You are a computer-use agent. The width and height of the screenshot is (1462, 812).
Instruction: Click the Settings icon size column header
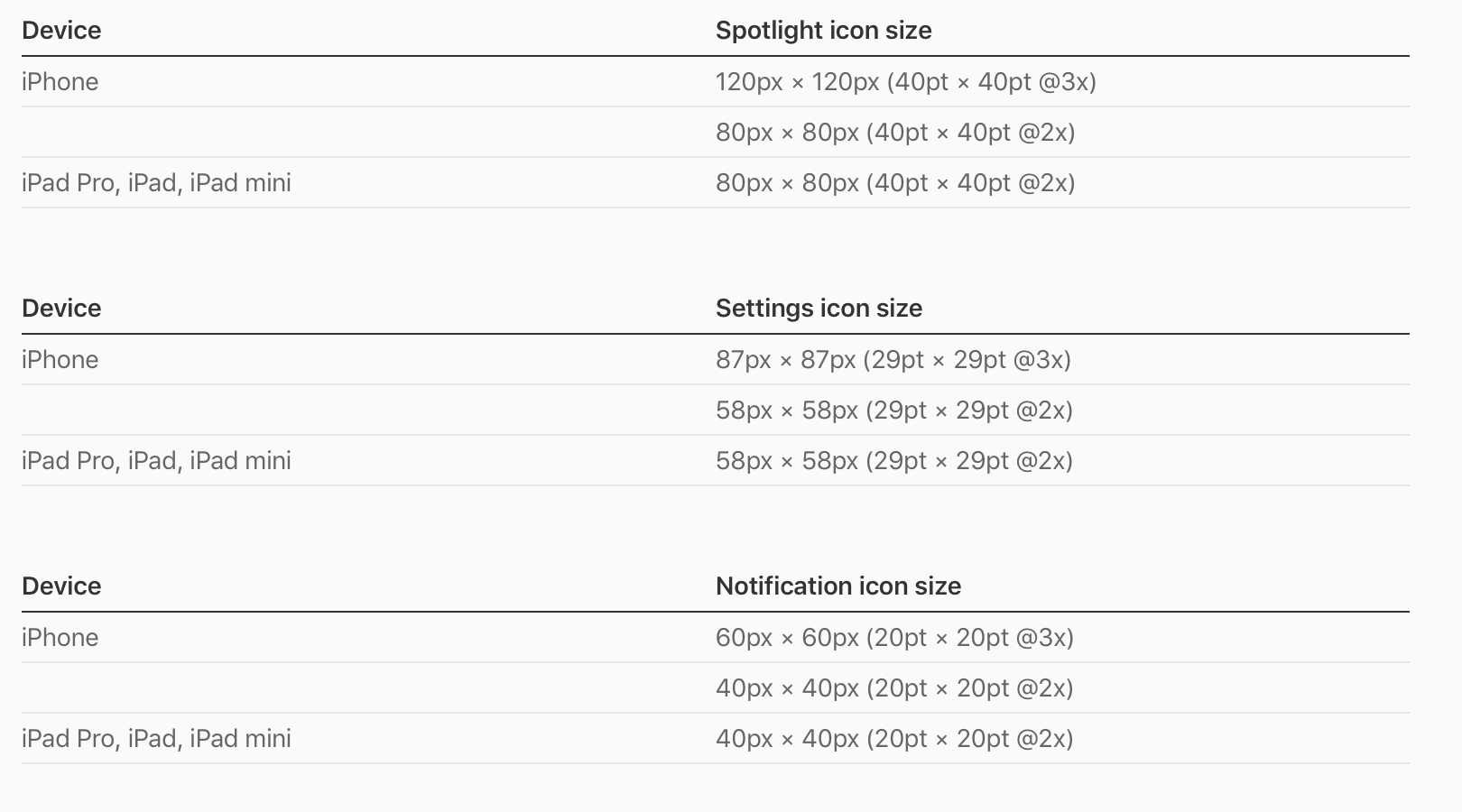point(819,309)
